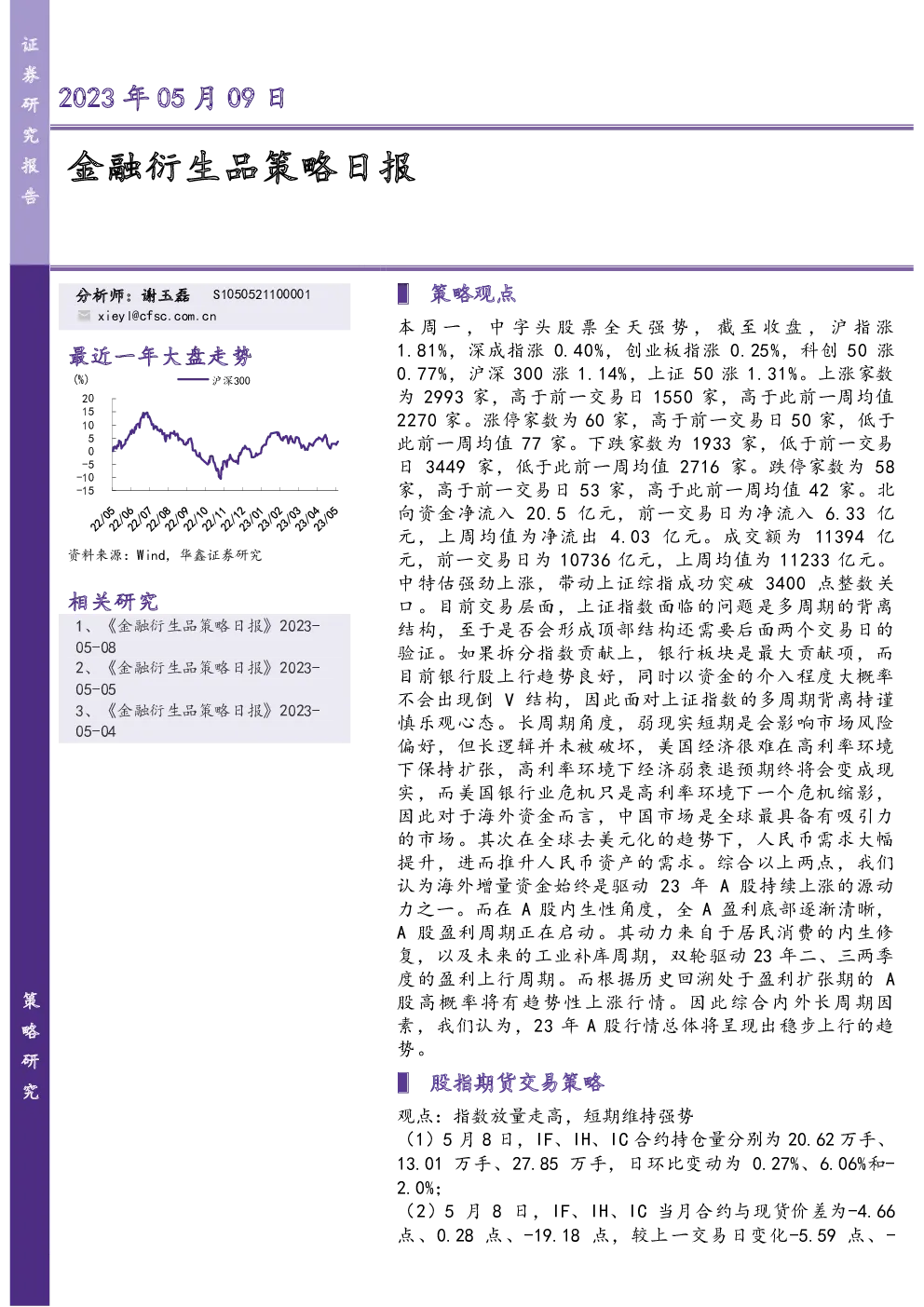Click the purple marker before 股指期货交易策略
Screen dimensions: 924x1307
402,1082
